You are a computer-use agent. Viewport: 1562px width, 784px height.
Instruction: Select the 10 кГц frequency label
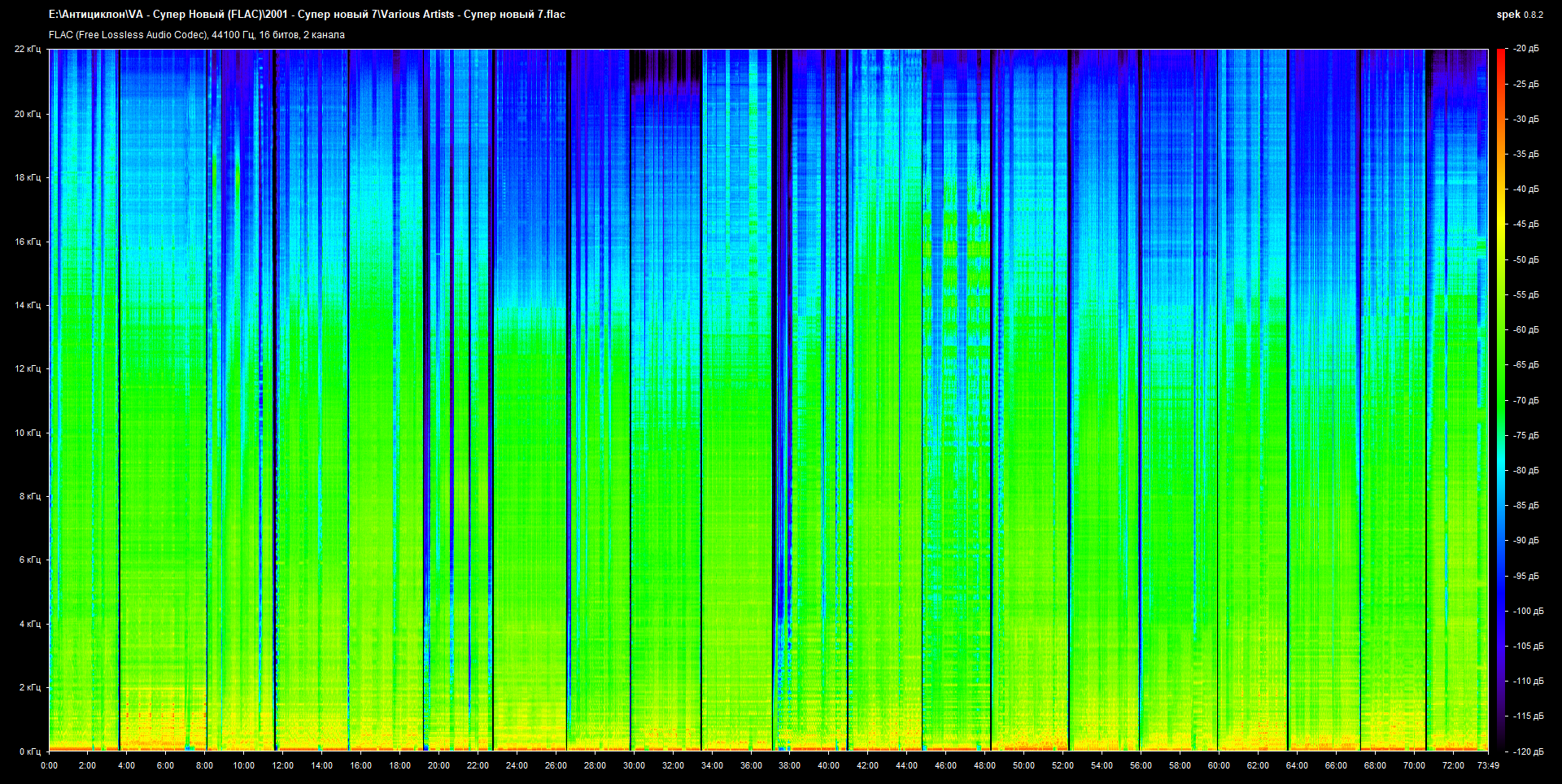tap(27, 433)
